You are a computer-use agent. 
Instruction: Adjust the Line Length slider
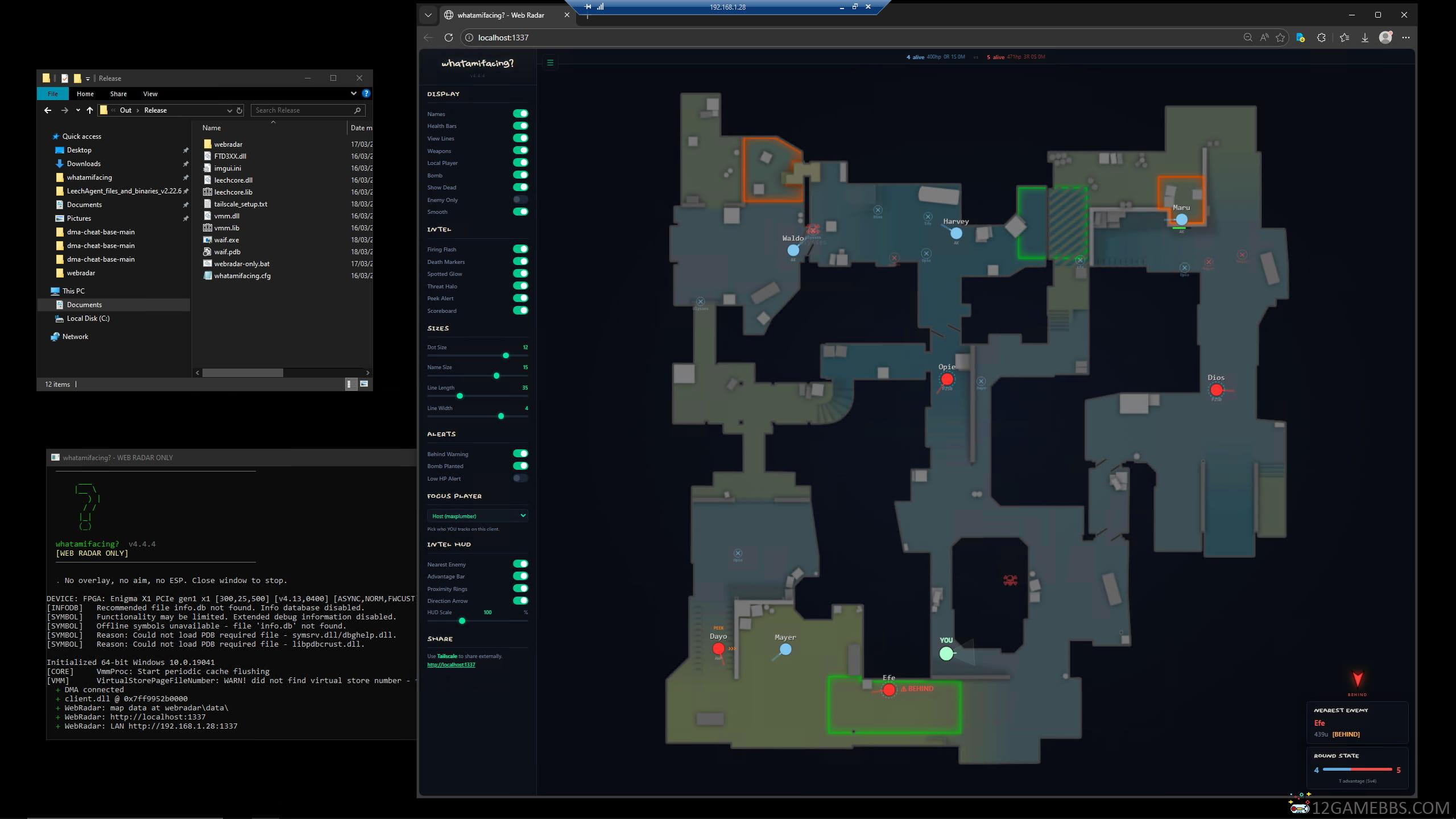tap(478, 396)
